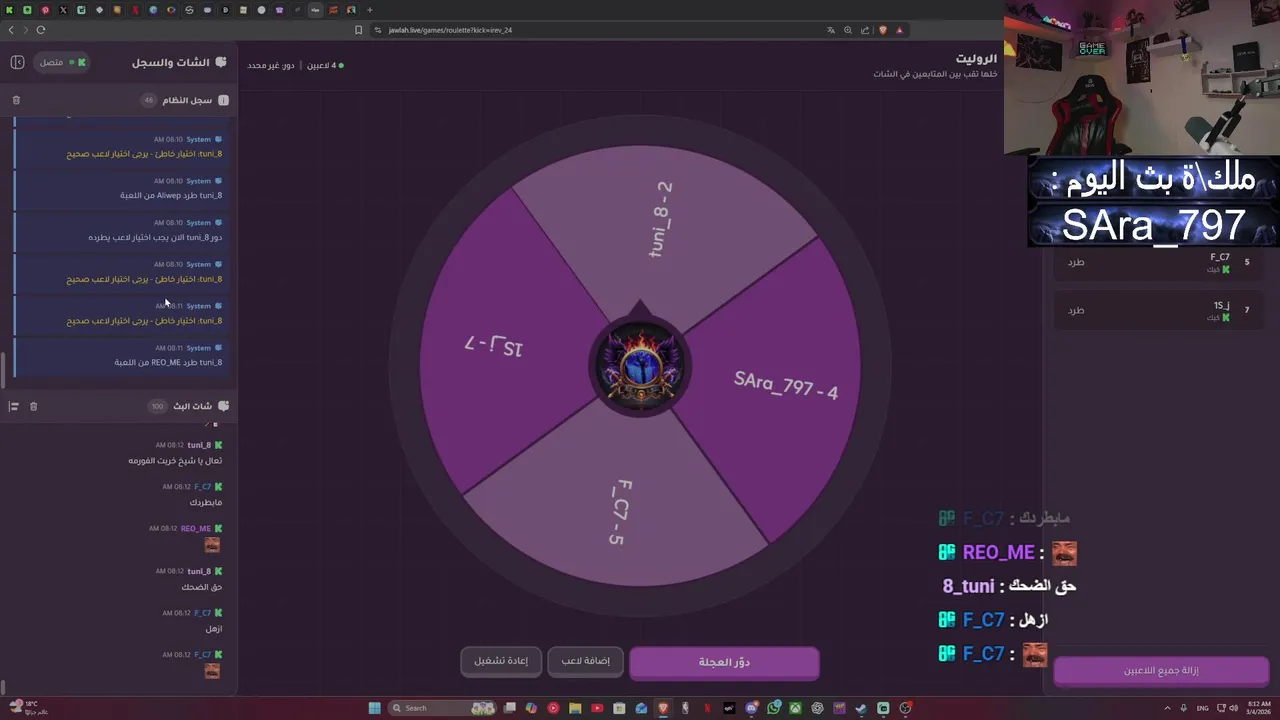
Task: Click the إضافة لاعب add player button
Action: [585, 661]
